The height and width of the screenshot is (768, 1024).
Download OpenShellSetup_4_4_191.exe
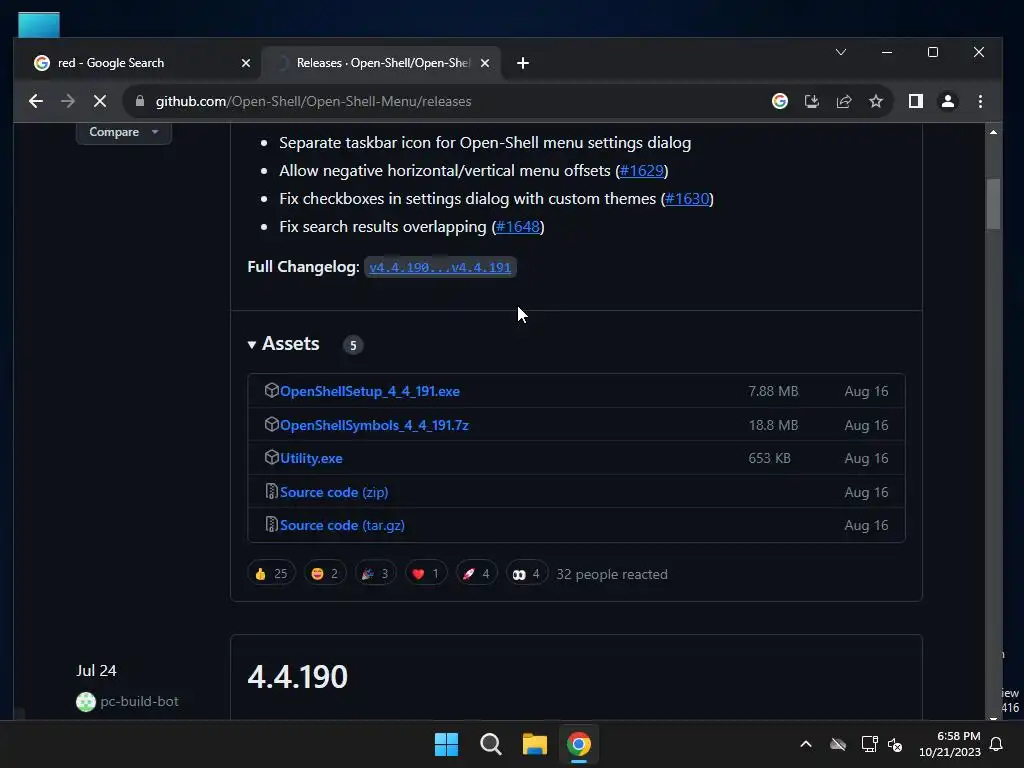pos(370,391)
